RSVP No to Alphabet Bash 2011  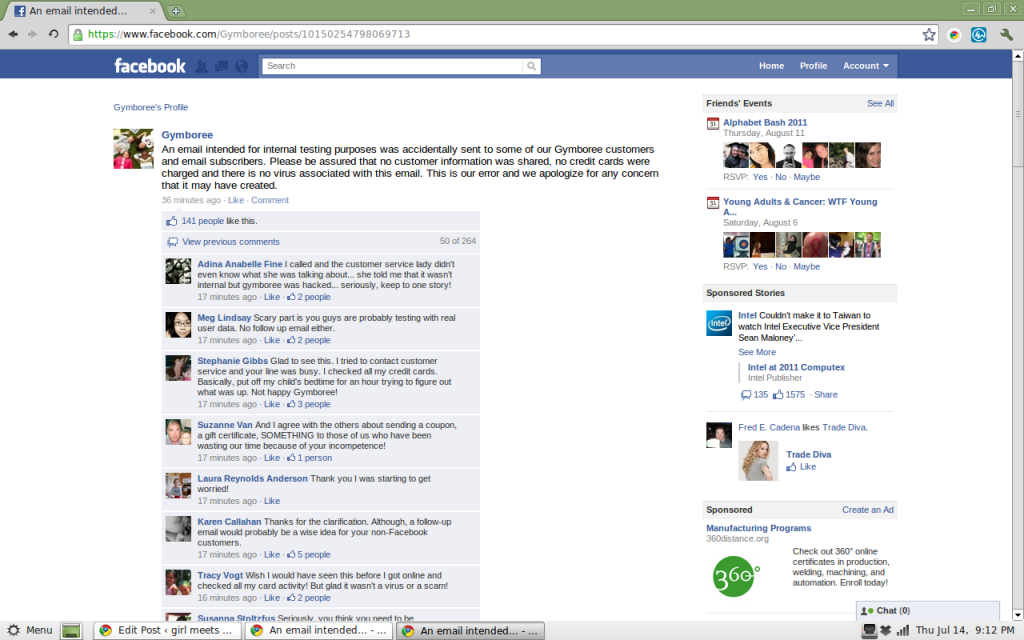click(780, 177)
